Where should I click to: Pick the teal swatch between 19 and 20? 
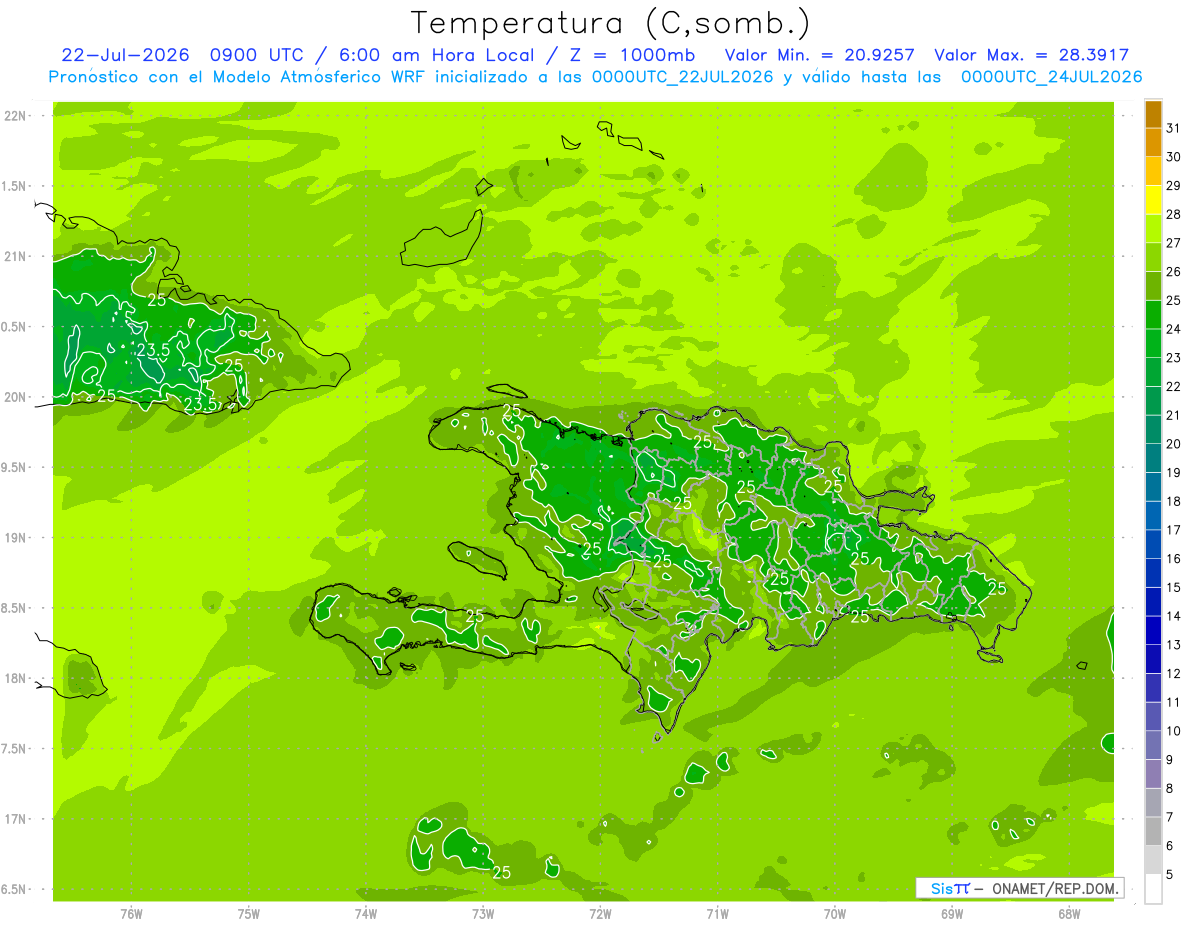1153,459
